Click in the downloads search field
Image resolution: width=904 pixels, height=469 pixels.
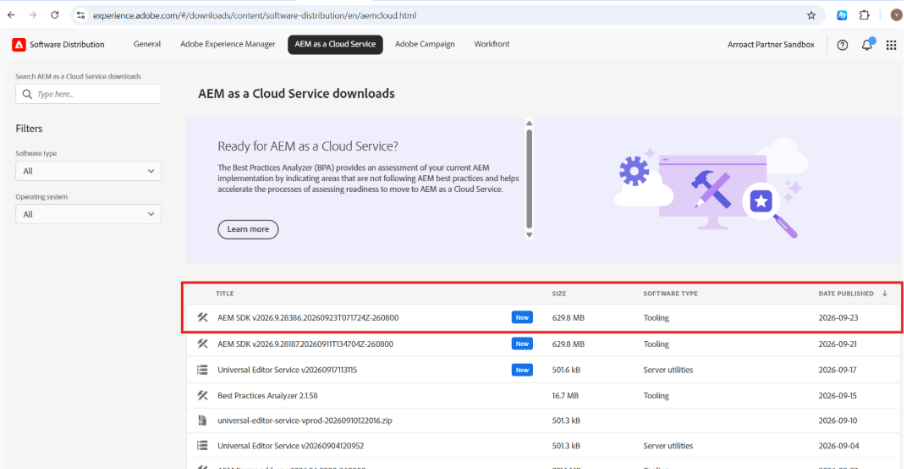click(88, 94)
